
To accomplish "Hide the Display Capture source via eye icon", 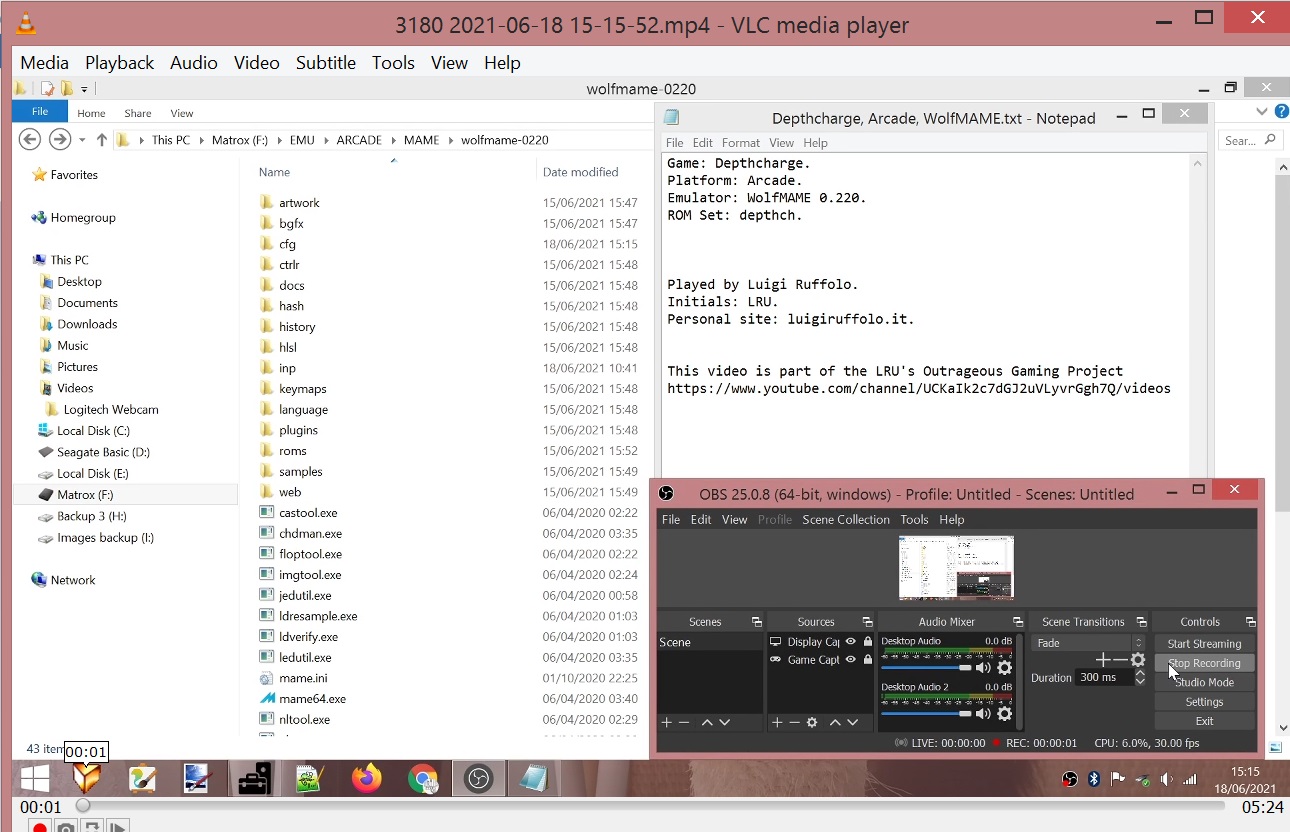I will 851,642.
